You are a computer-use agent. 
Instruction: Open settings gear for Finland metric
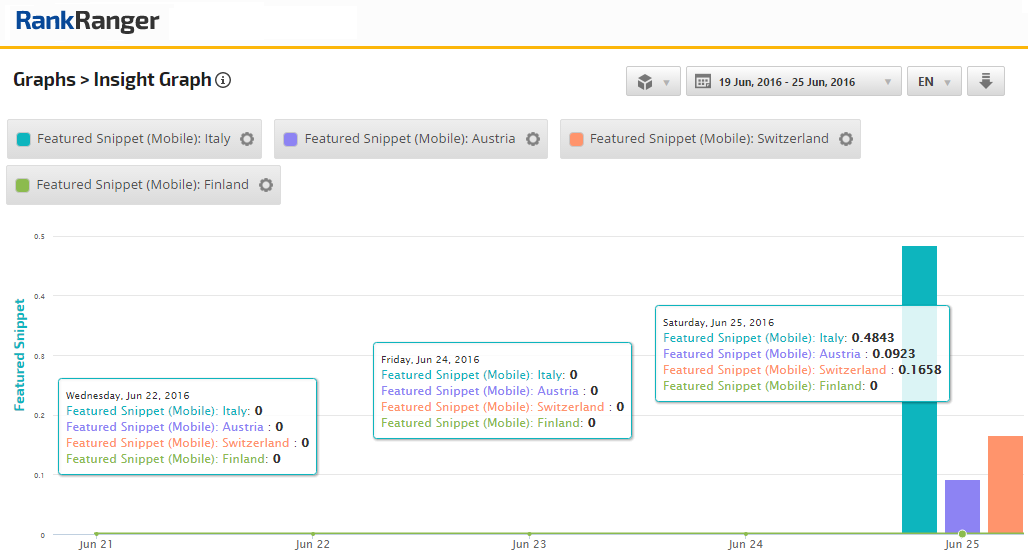(x=266, y=185)
